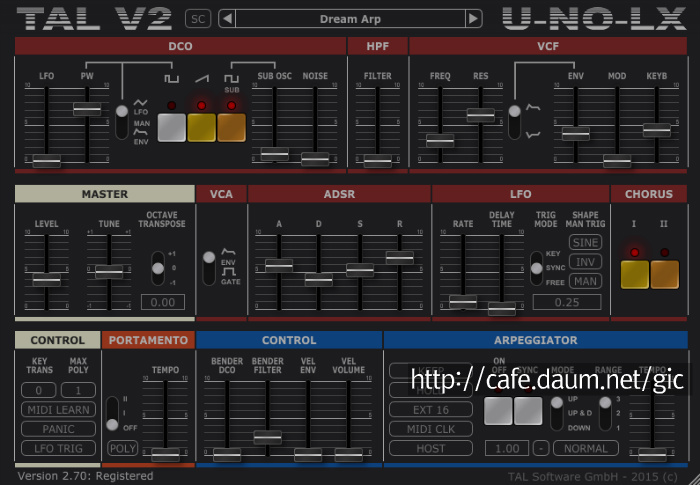Flip the VCF envelope polarity switch

(x=514, y=122)
